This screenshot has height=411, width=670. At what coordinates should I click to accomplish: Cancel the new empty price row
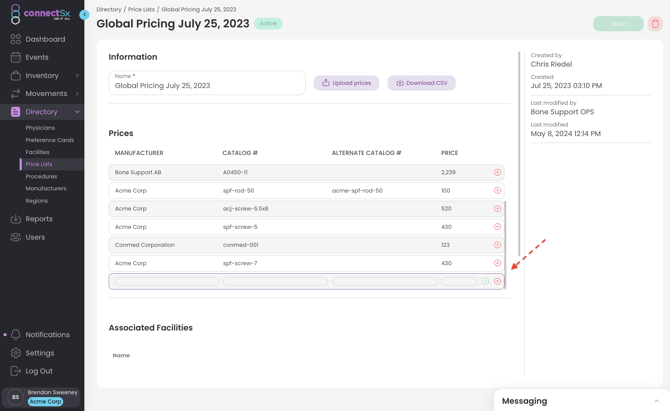[x=498, y=282]
